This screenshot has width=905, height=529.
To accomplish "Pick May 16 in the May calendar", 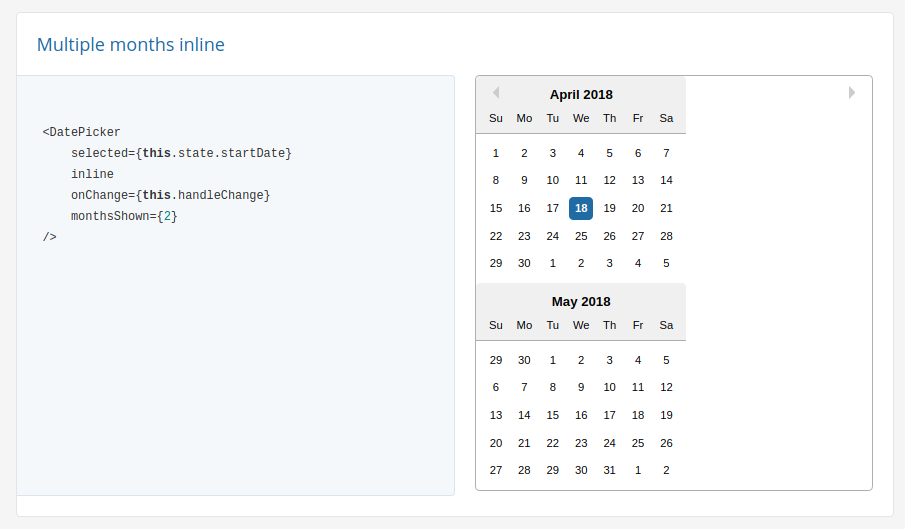I will coord(581,415).
